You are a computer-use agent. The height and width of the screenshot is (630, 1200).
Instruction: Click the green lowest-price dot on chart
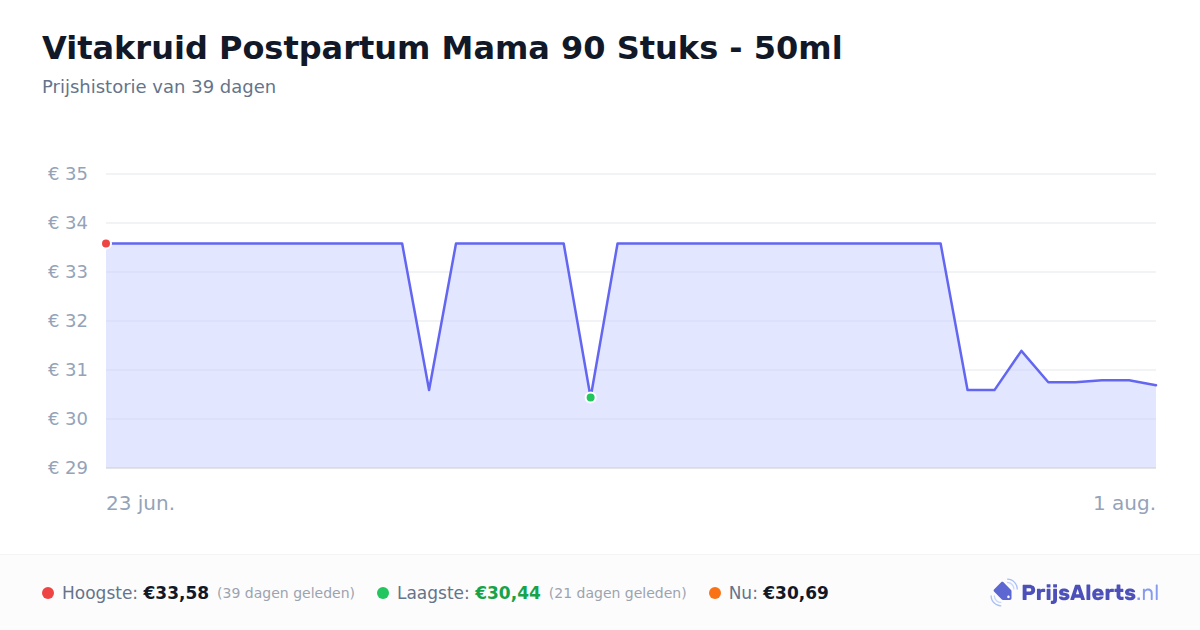590,397
